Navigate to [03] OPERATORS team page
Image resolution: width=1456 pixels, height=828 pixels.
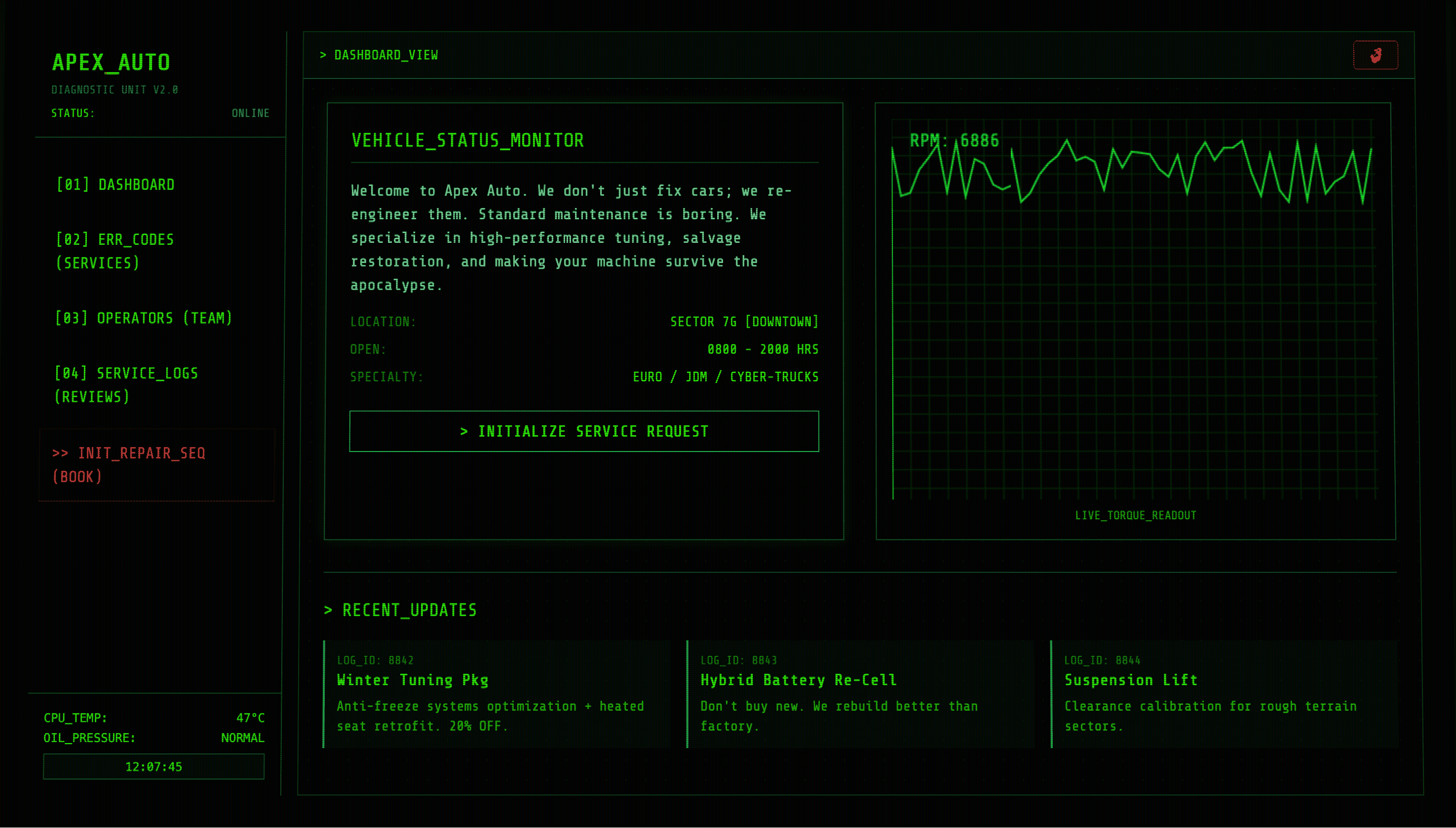click(x=143, y=318)
